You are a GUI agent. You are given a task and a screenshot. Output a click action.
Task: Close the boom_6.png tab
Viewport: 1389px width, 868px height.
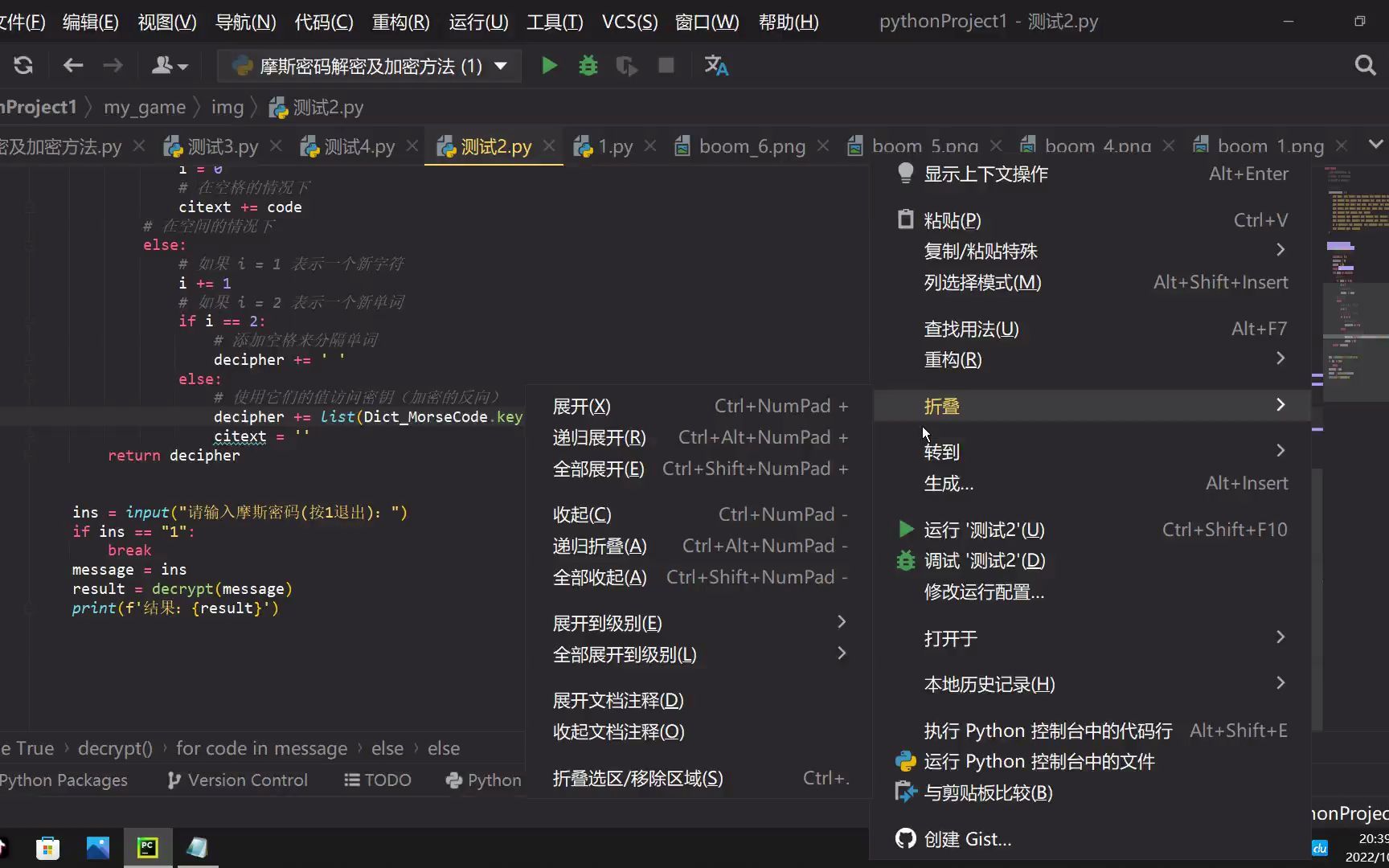pyautogui.click(x=823, y=145)
